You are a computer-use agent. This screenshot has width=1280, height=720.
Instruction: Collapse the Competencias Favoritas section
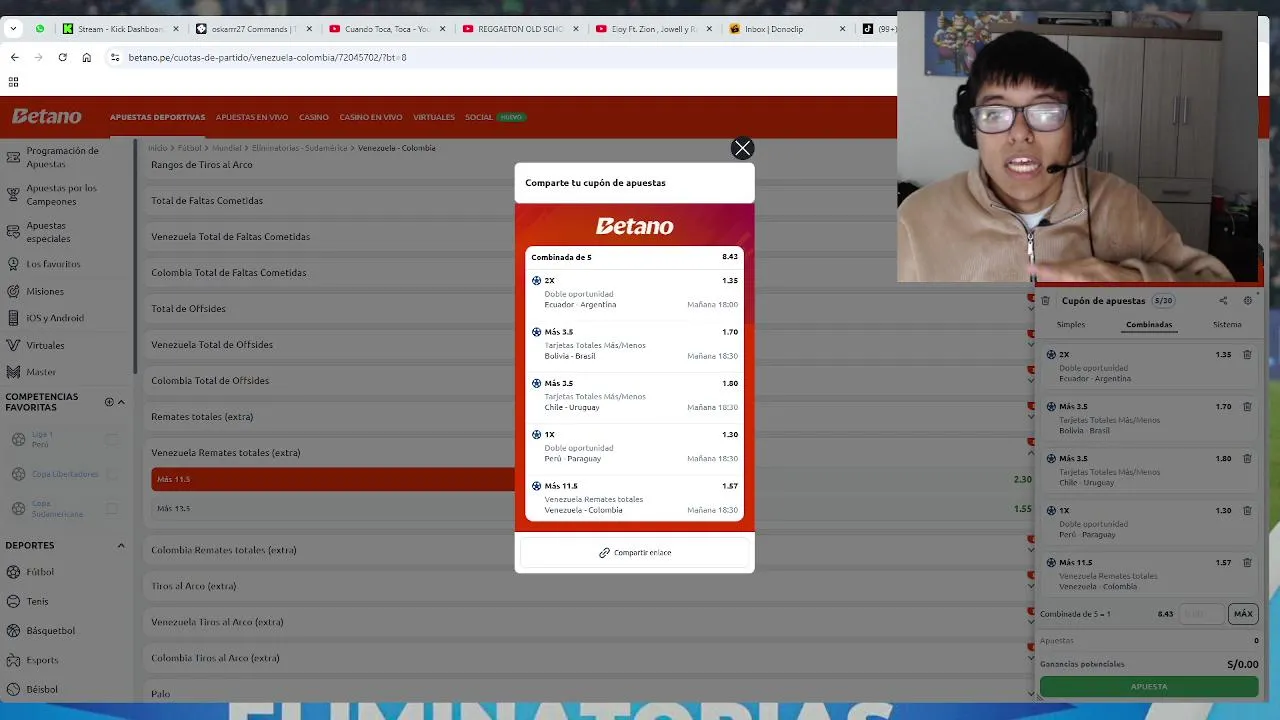pos(121,402)
